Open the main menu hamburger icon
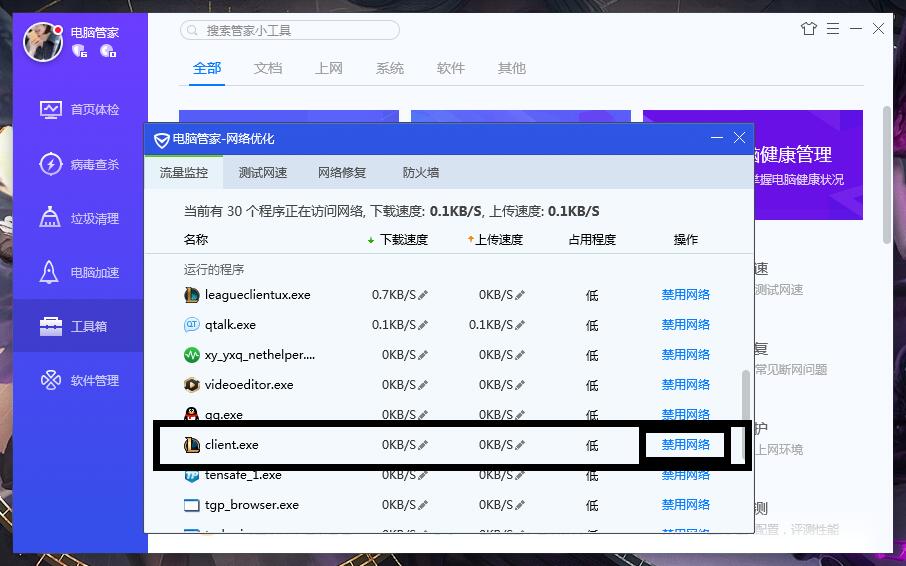906x566 pixels. coord(833,28)
